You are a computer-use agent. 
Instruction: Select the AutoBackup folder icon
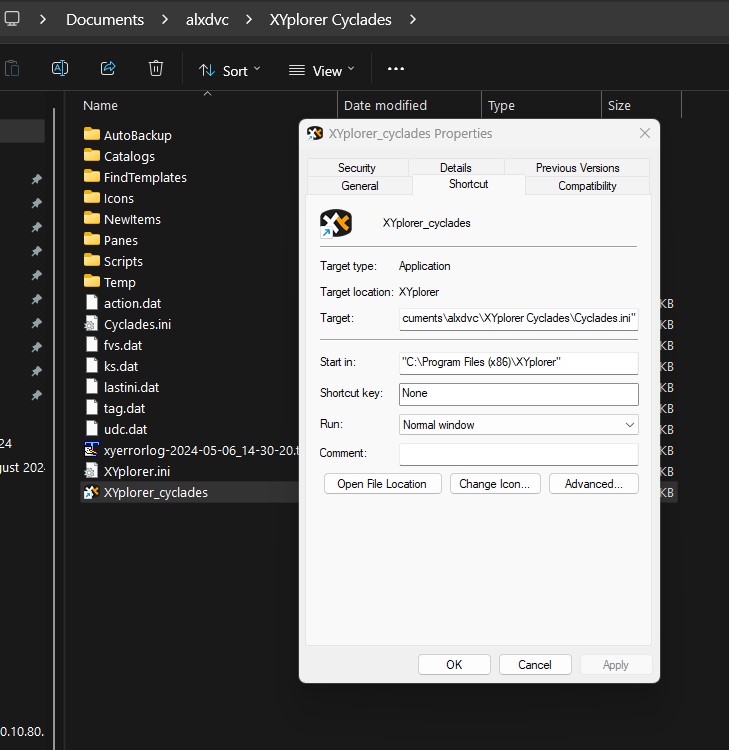click(x=92, y=135)
